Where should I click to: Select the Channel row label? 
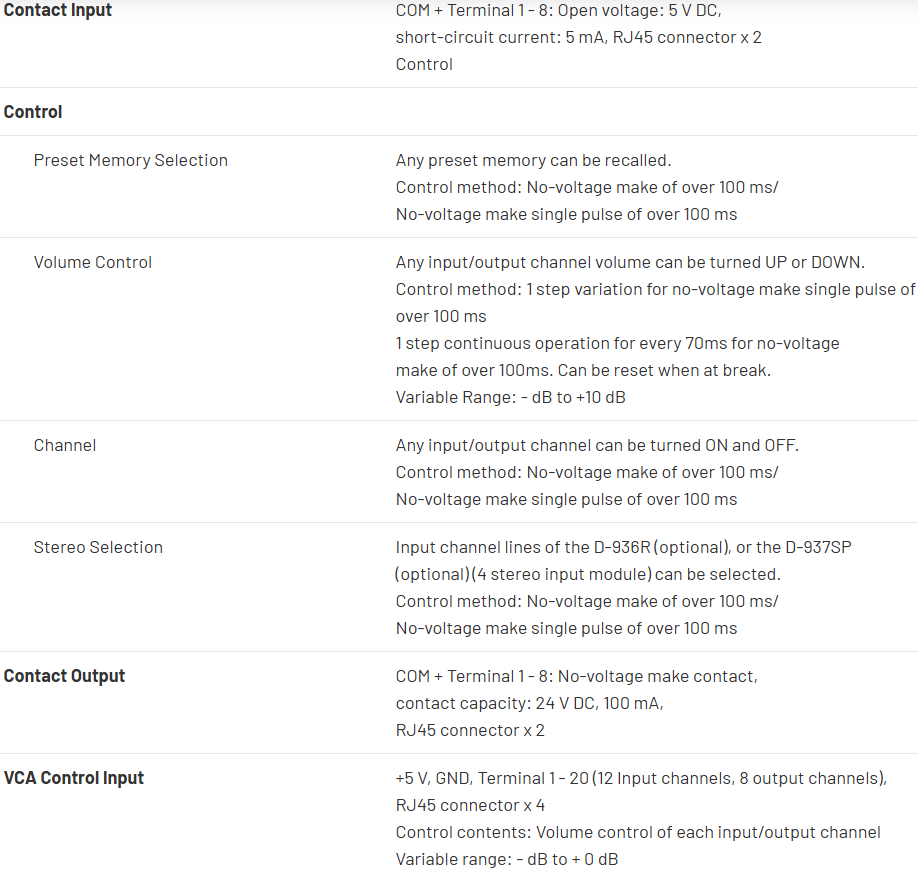pos(65,445)
